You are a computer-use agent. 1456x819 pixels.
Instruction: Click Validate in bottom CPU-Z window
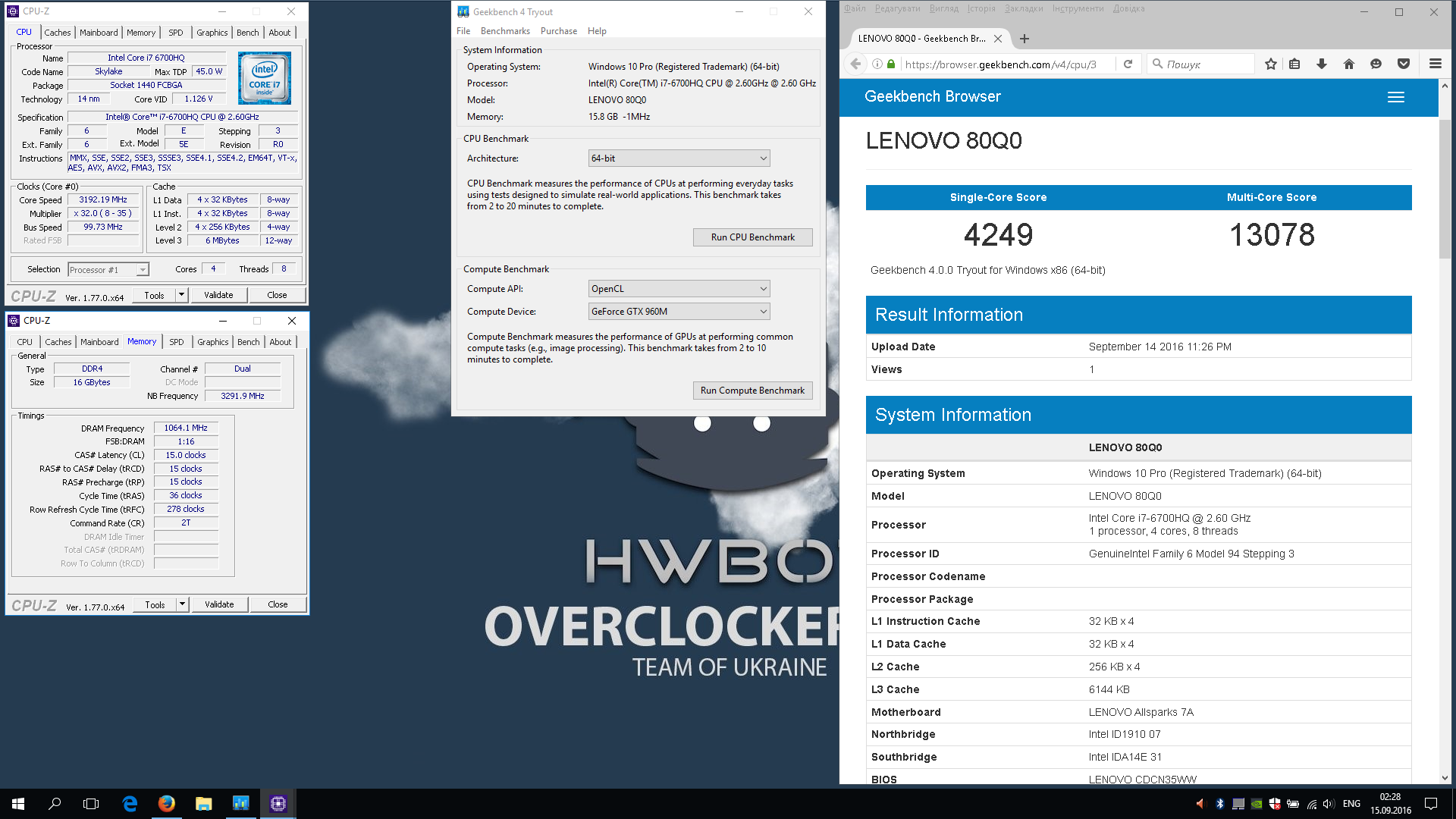[219, 604]
